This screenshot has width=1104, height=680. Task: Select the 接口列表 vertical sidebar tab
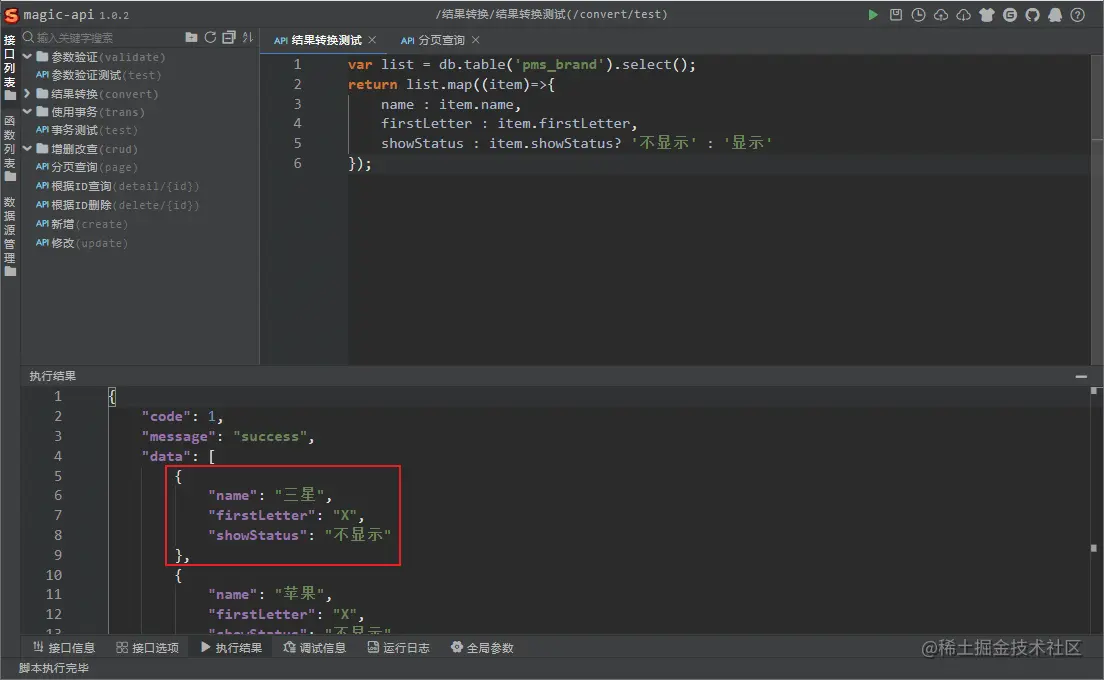coord(10,68)
